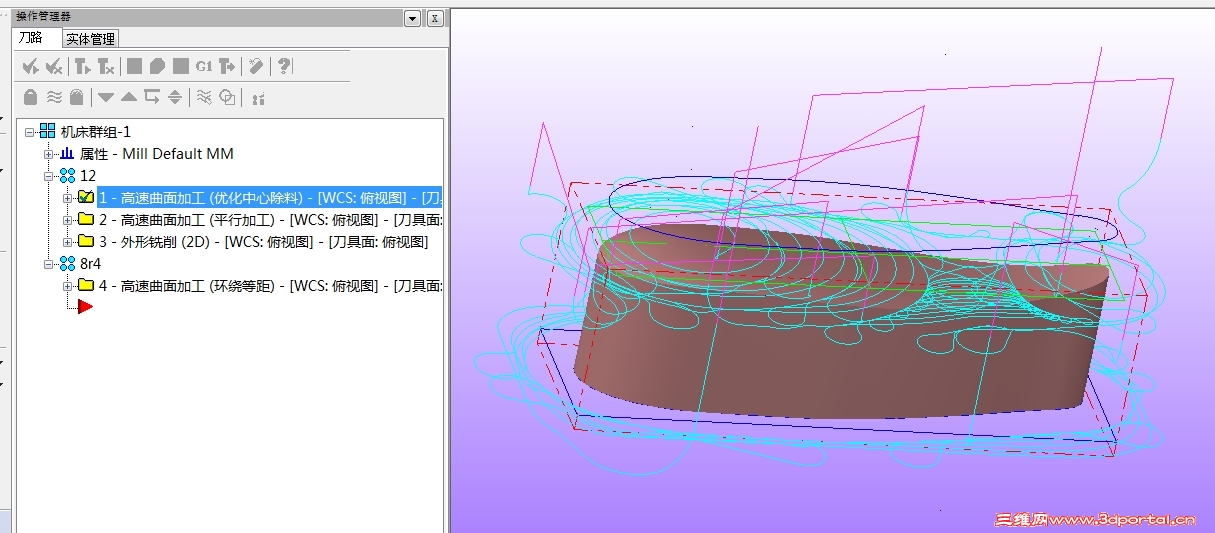This screenshot has width=1215, height=533.
Task: Click only display associative geometry icon
Action: click(227, 97)
